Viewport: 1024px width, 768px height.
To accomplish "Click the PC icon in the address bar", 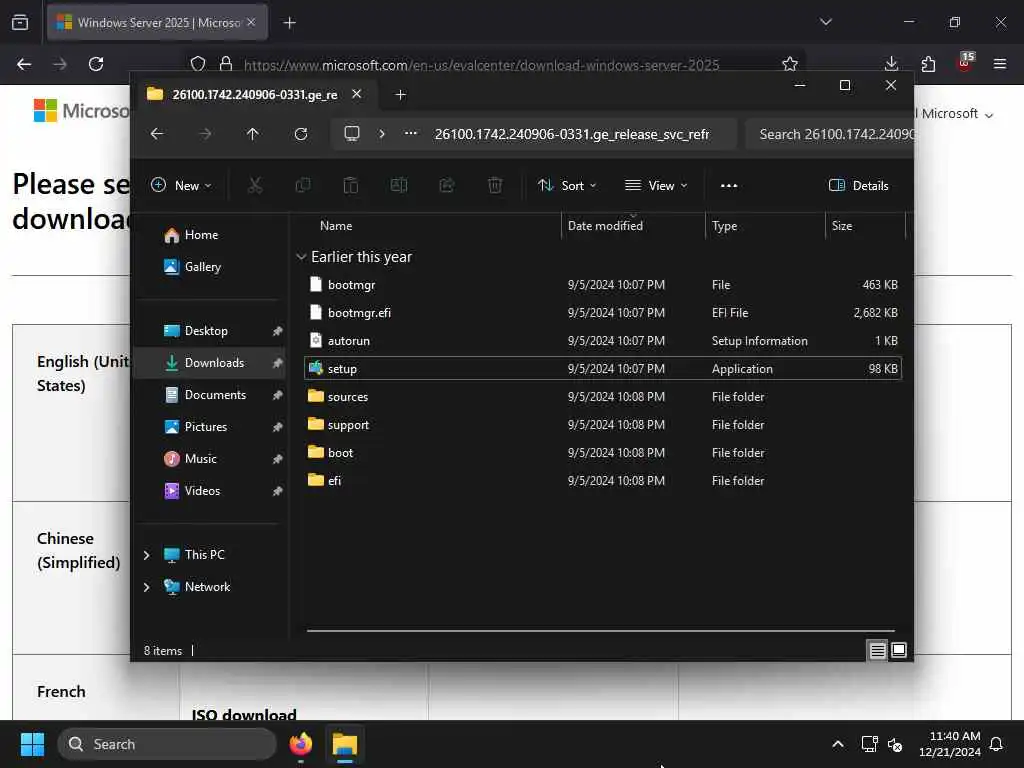I will pyautogui.click(x=352, y=134).
